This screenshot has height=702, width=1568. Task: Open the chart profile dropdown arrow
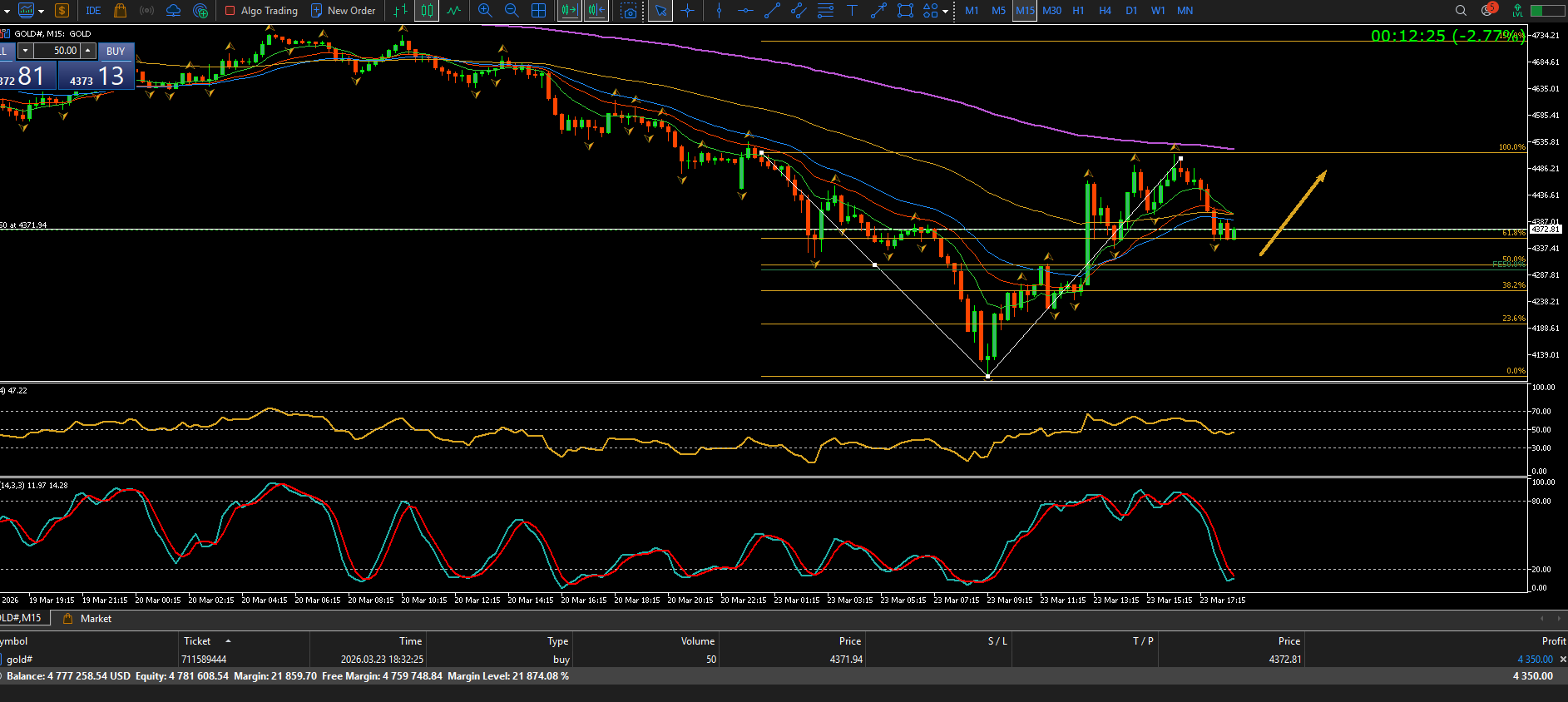point(41,12)
